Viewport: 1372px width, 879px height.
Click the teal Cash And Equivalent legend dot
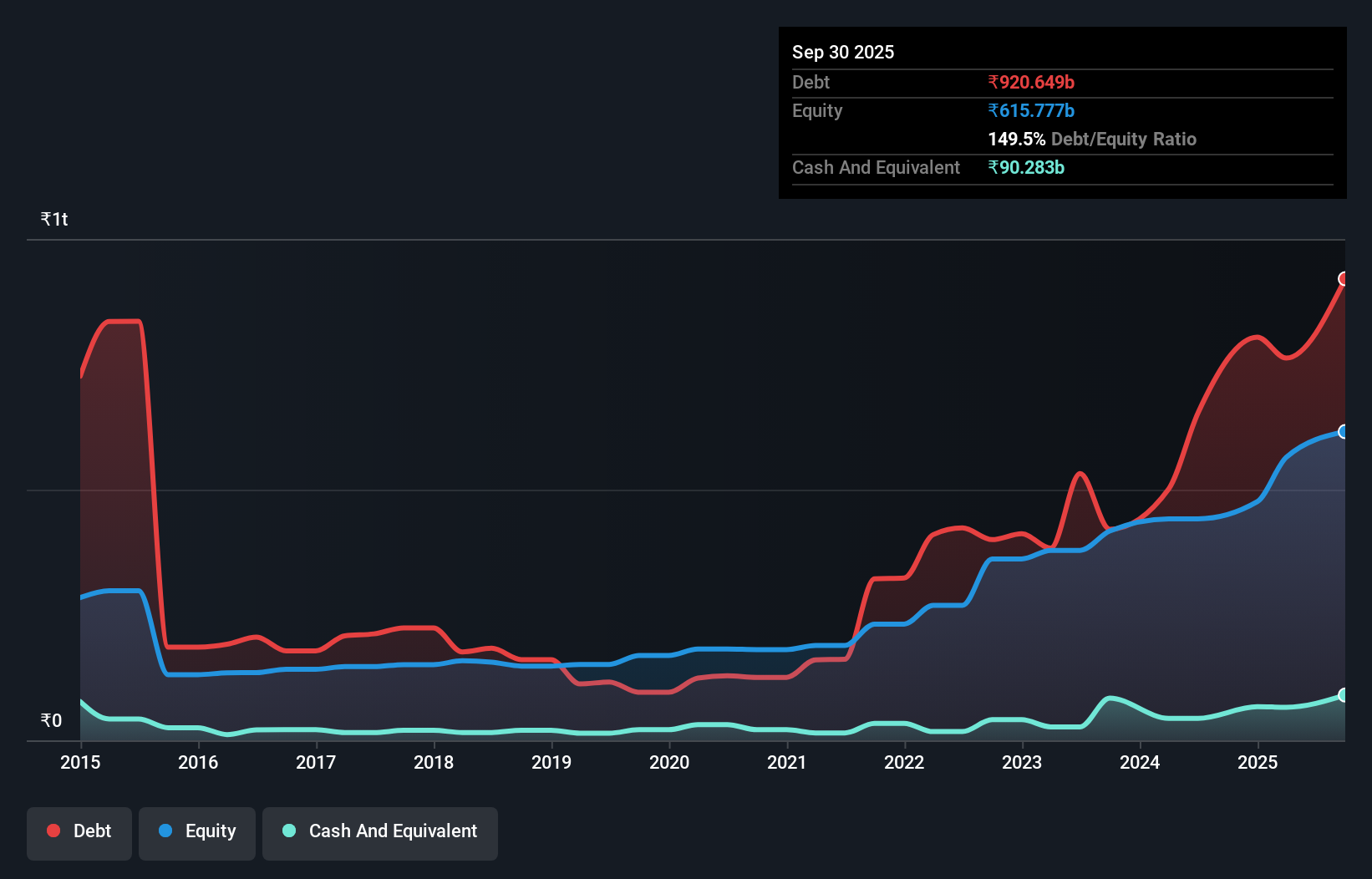pyautogui.click(x=287, y=831)
